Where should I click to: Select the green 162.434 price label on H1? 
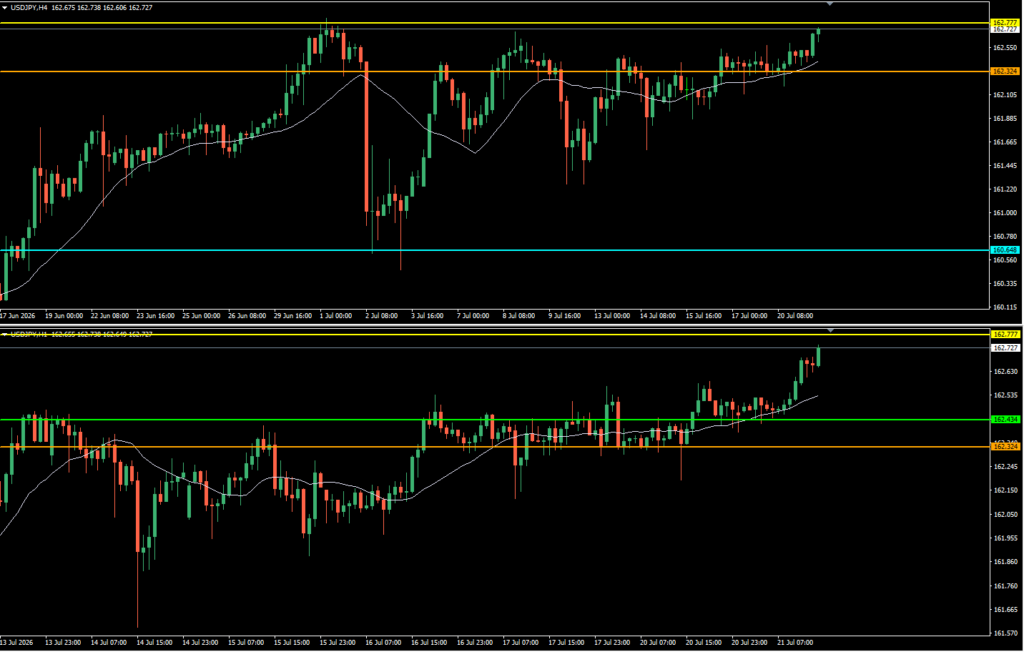click(x=1005, y=419)
